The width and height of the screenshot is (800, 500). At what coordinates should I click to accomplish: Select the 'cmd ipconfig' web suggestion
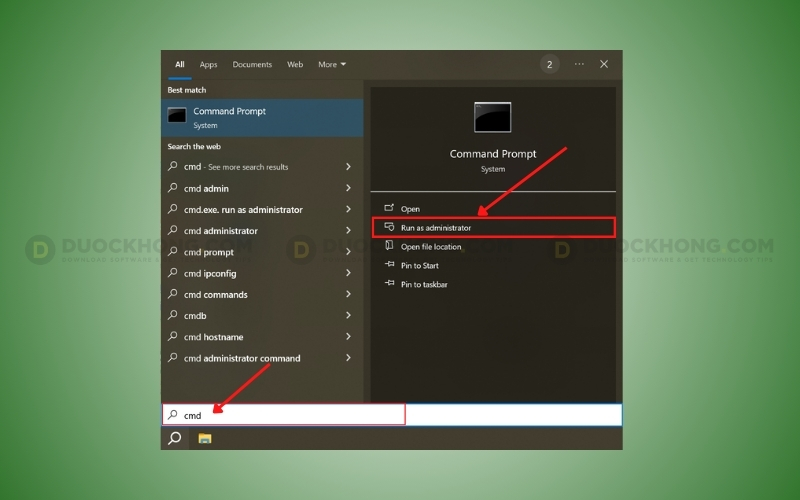pos(262,273)
